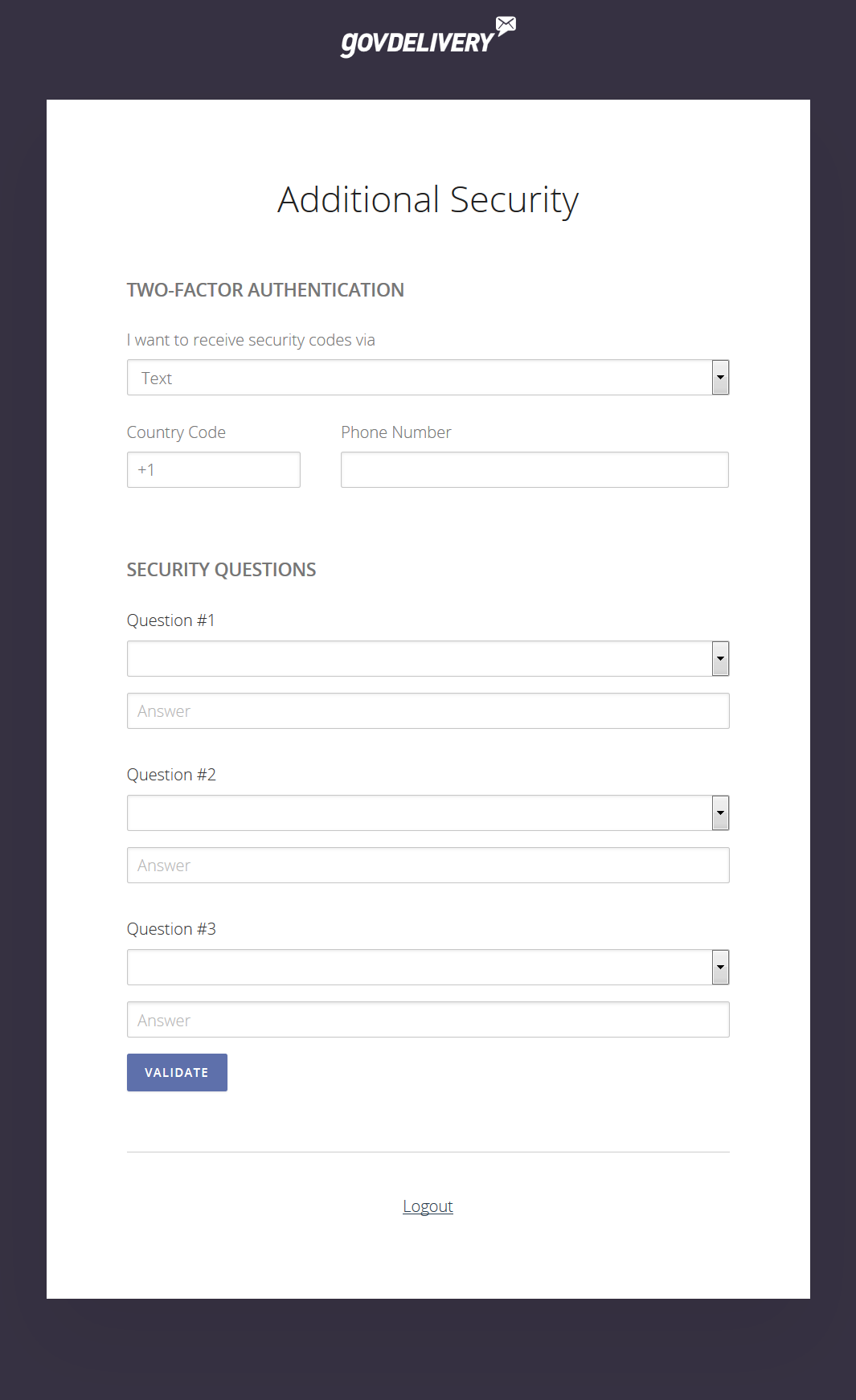Image resolution: width=856 pixels, height=1400 pixels.
Task: Click the dropdown arrow on the Text selector
Action: pos(720,377)
